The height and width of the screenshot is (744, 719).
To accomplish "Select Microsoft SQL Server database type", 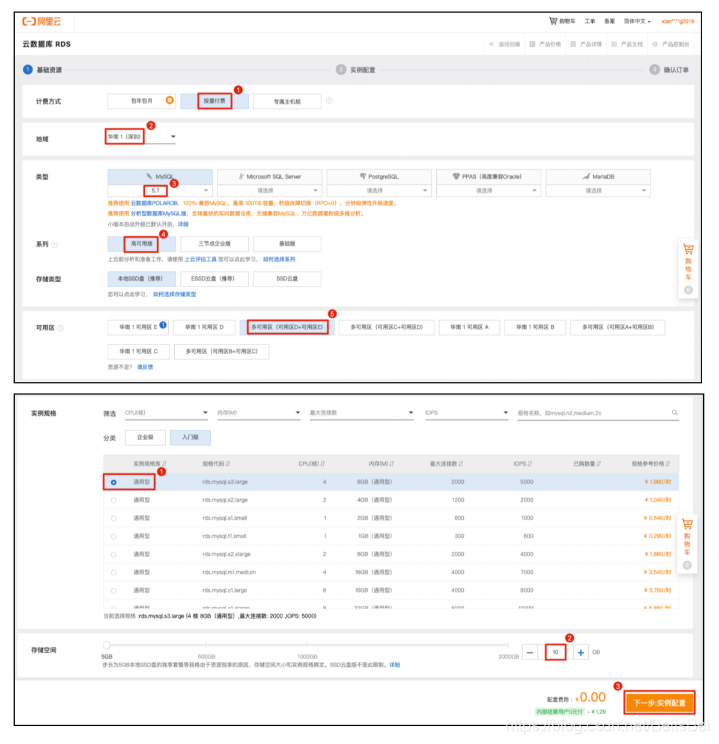I will [270, 177].
